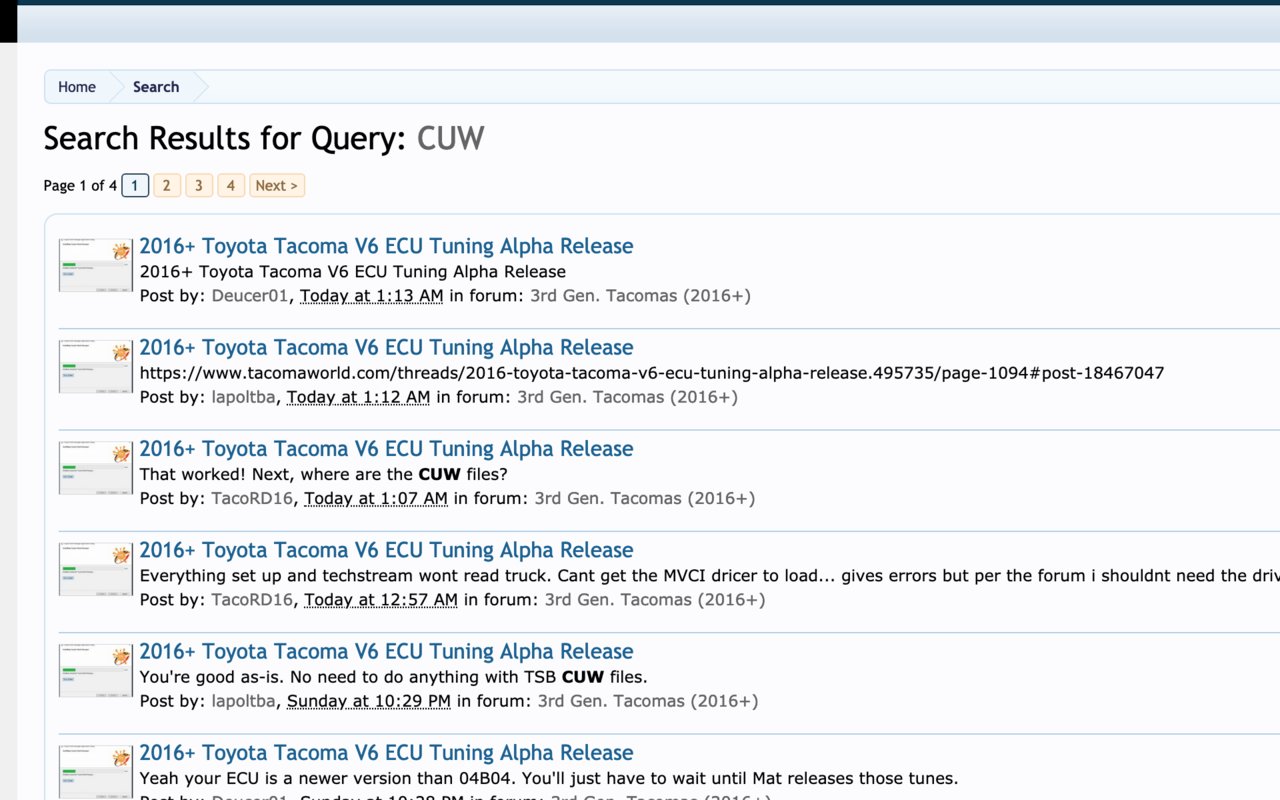
Task: Click 'Today at 1:13 AM' timestamp
Action: (x=371, y=296)
